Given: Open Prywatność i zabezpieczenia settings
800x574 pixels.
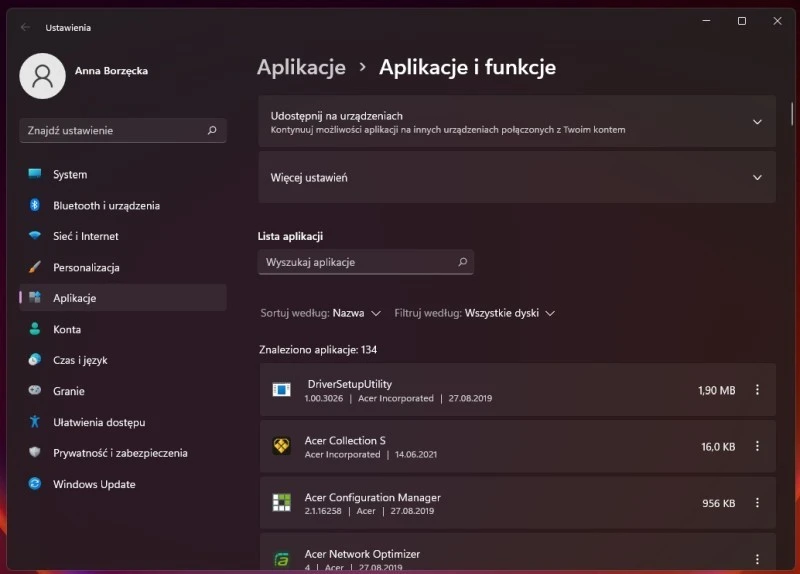Looking at the screenshot, I should (123, 453).
